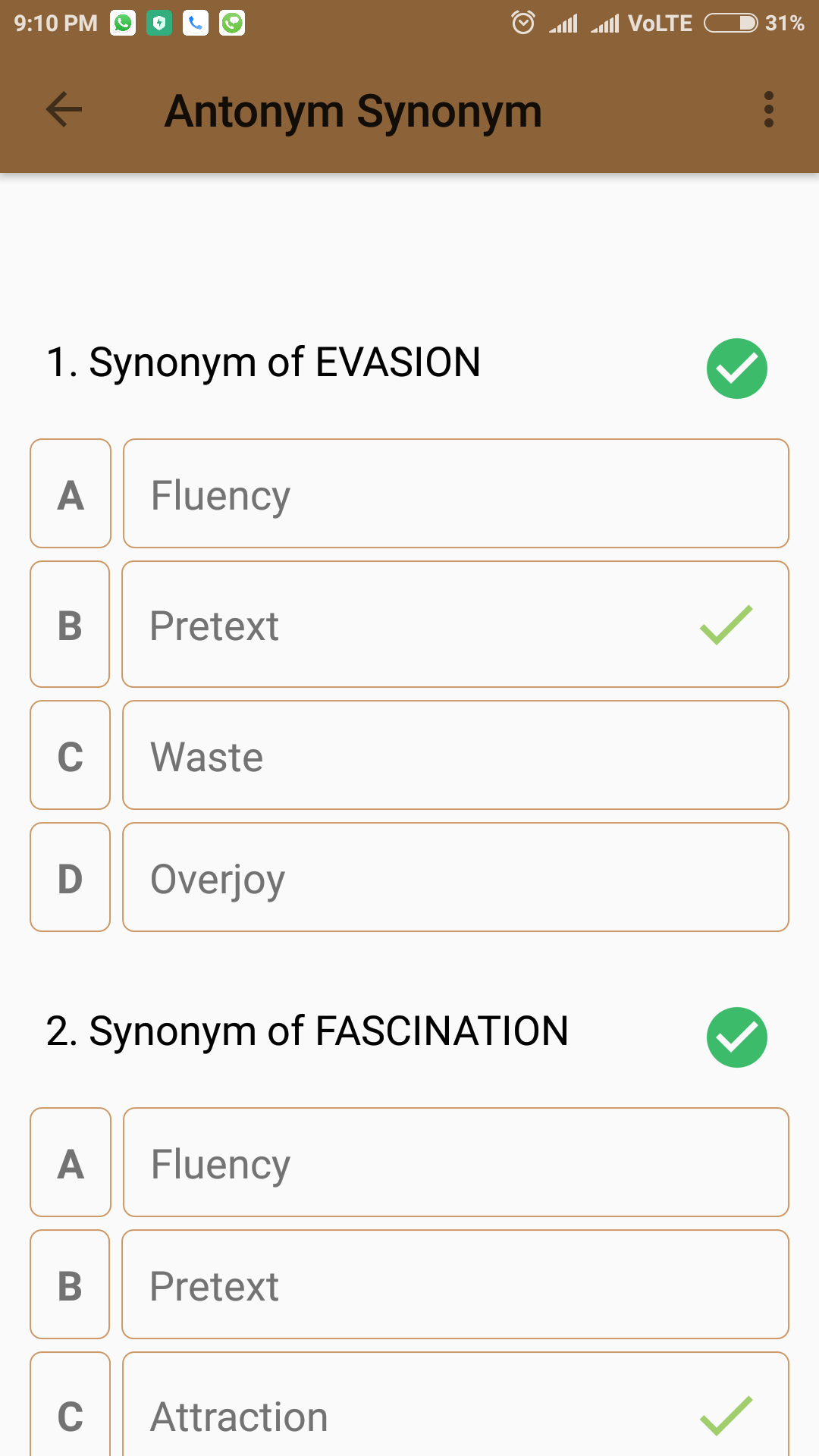
Task: Tap the alarm icon in status bar
Action: point(522,23)
